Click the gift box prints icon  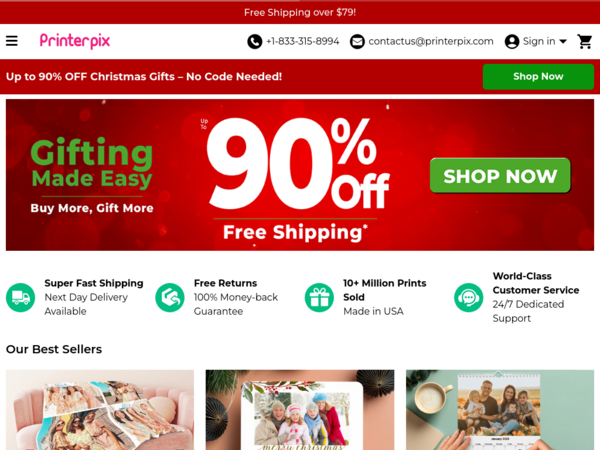pyautogui.click(x=319, y=297)
